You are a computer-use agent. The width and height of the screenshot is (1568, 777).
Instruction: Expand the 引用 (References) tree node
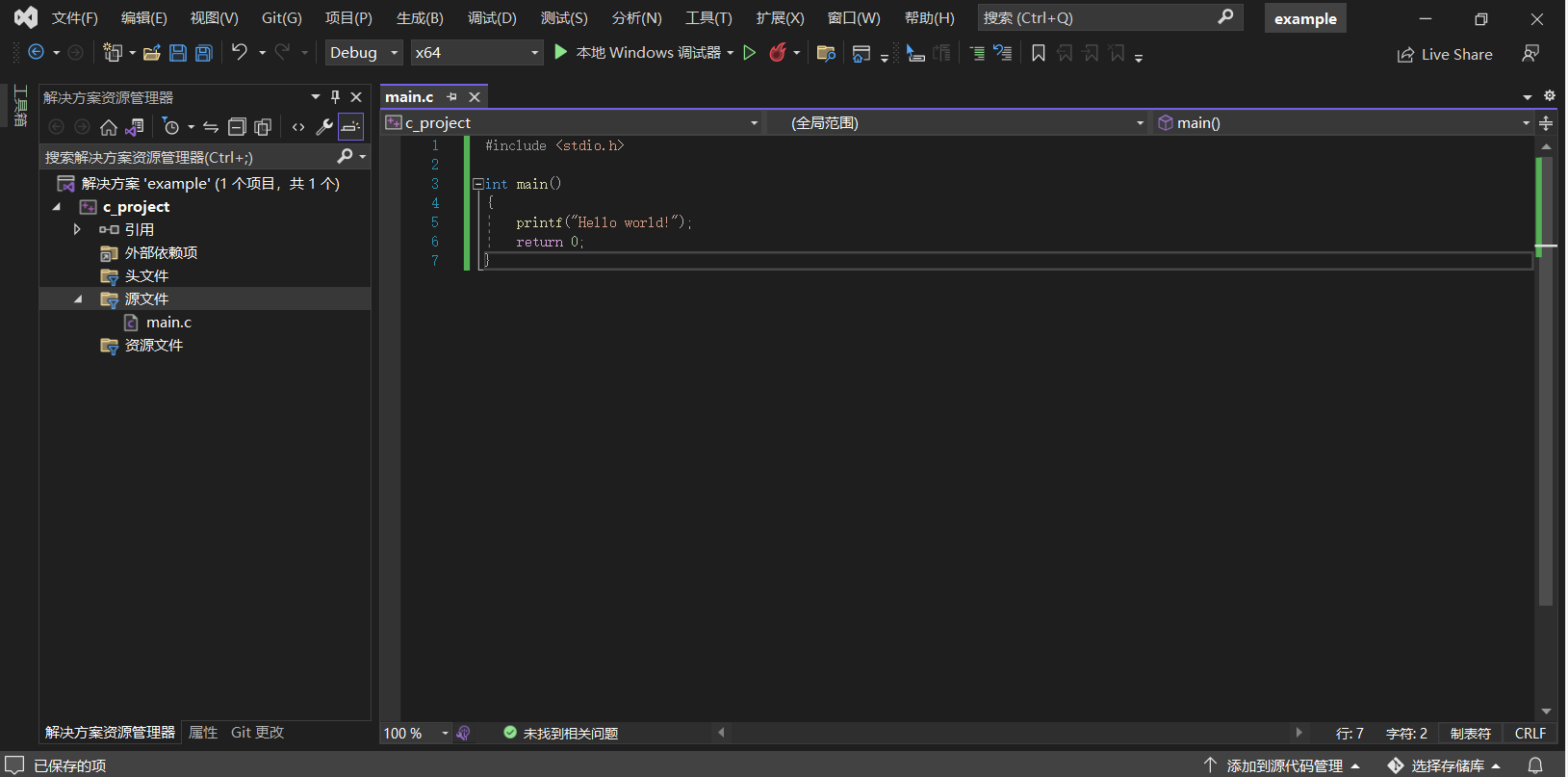coord(77,230)
